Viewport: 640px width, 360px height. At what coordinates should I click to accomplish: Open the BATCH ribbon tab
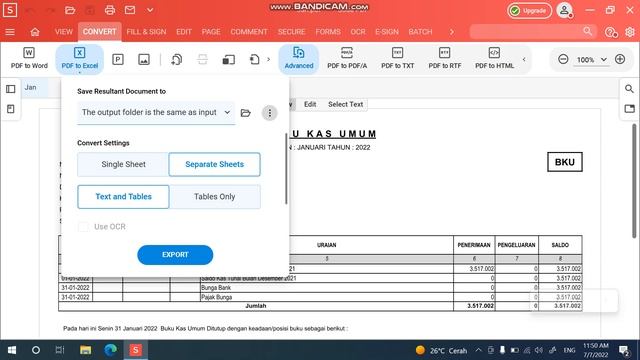coord(420,32)
